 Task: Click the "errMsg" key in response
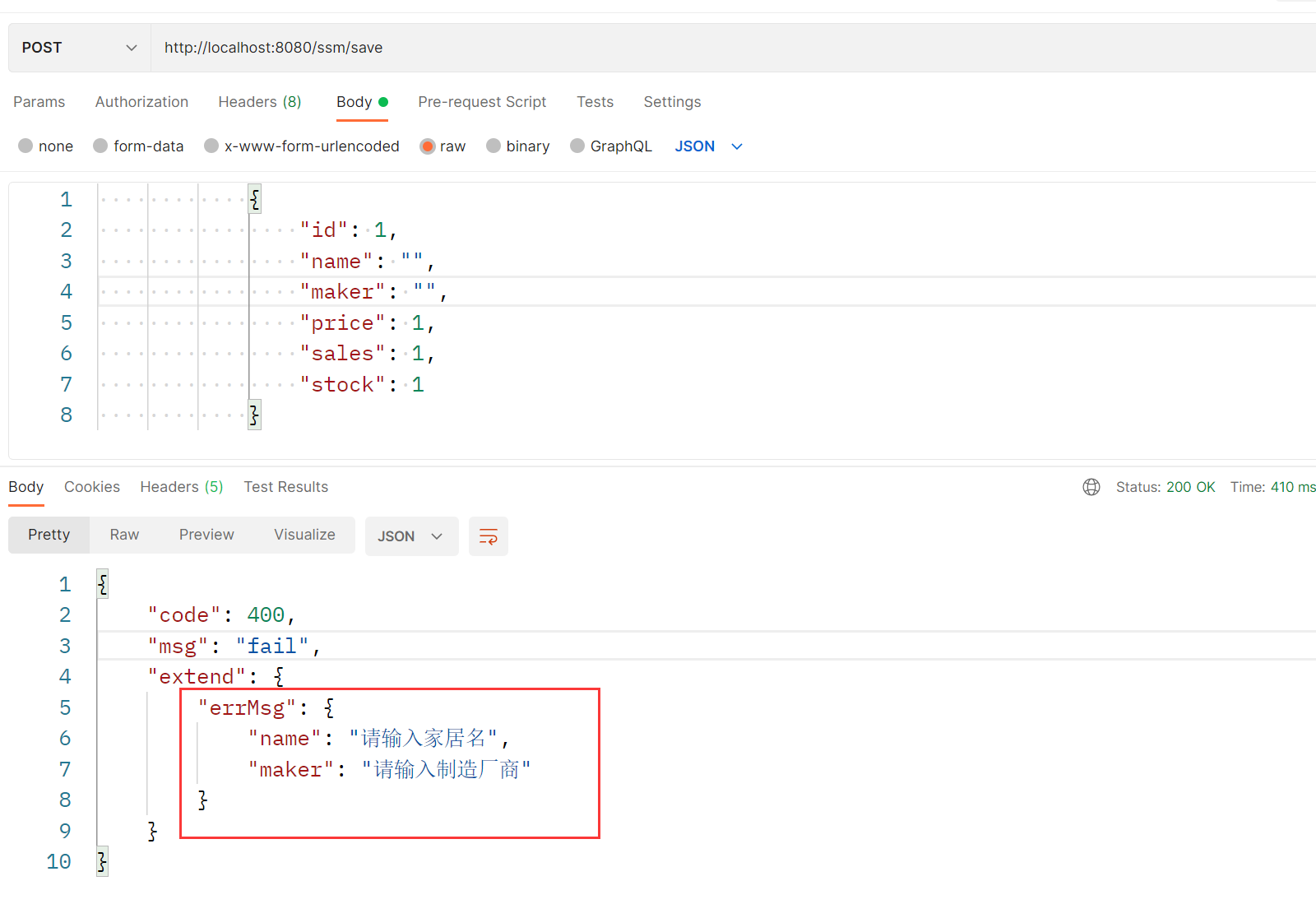tap(248, 708)
